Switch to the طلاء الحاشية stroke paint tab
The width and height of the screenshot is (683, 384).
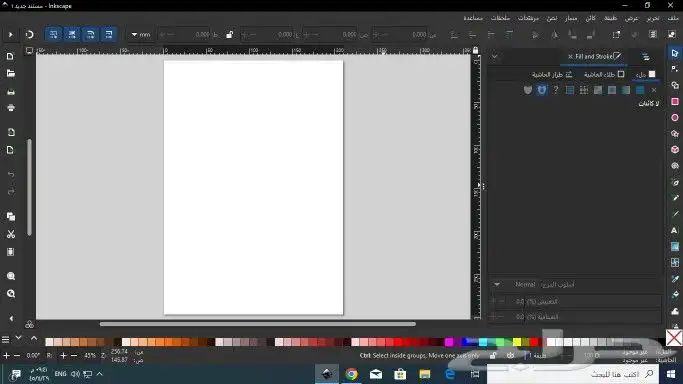click(604, 74)
